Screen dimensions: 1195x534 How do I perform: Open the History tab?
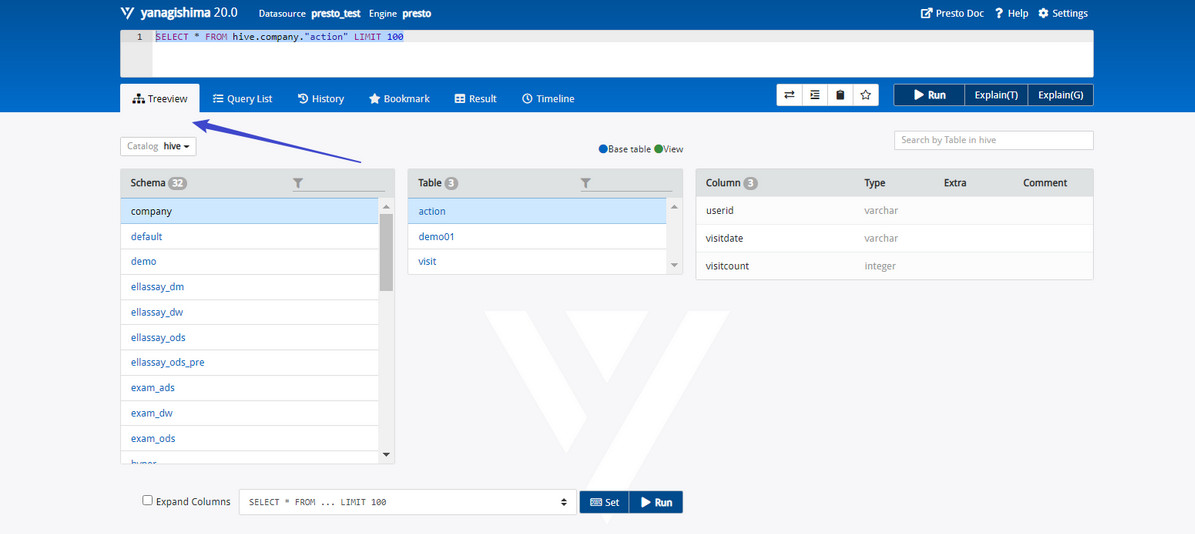(x=321, y=98)
